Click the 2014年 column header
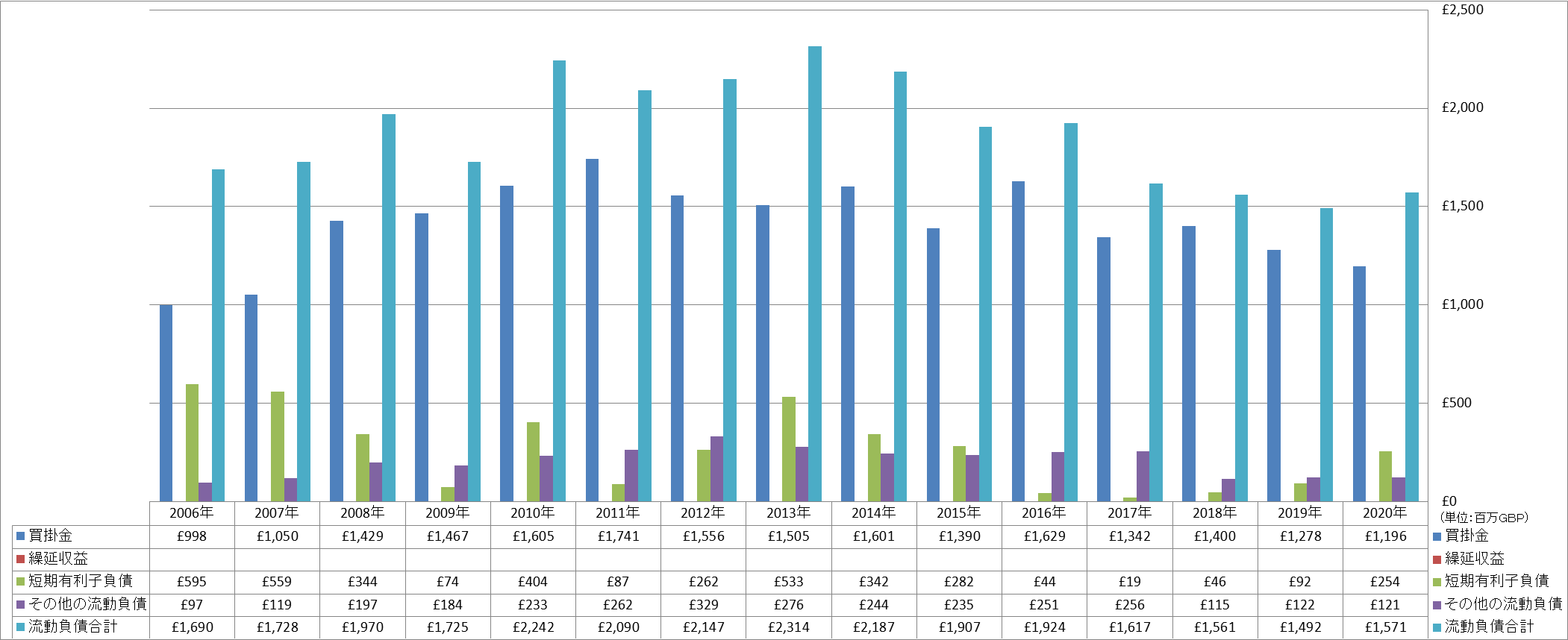The width and height of the screenshot is (1568, 640). click(x=874, y=513)
